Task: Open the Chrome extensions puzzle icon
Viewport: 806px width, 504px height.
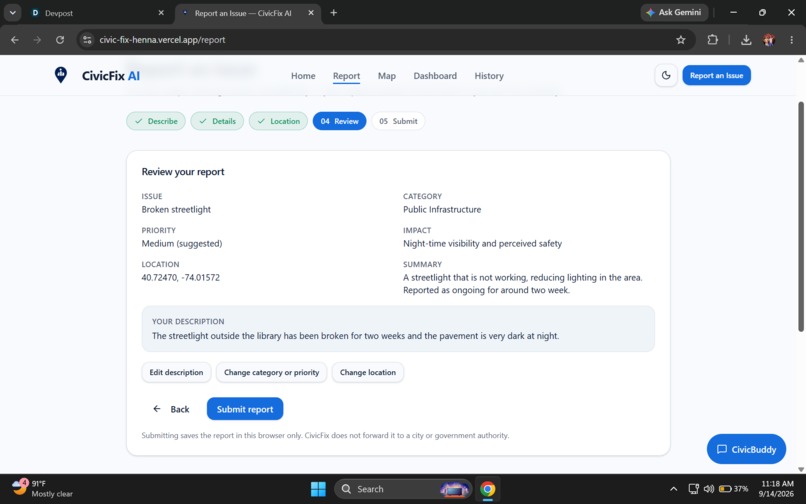Action: coord(712,40)
